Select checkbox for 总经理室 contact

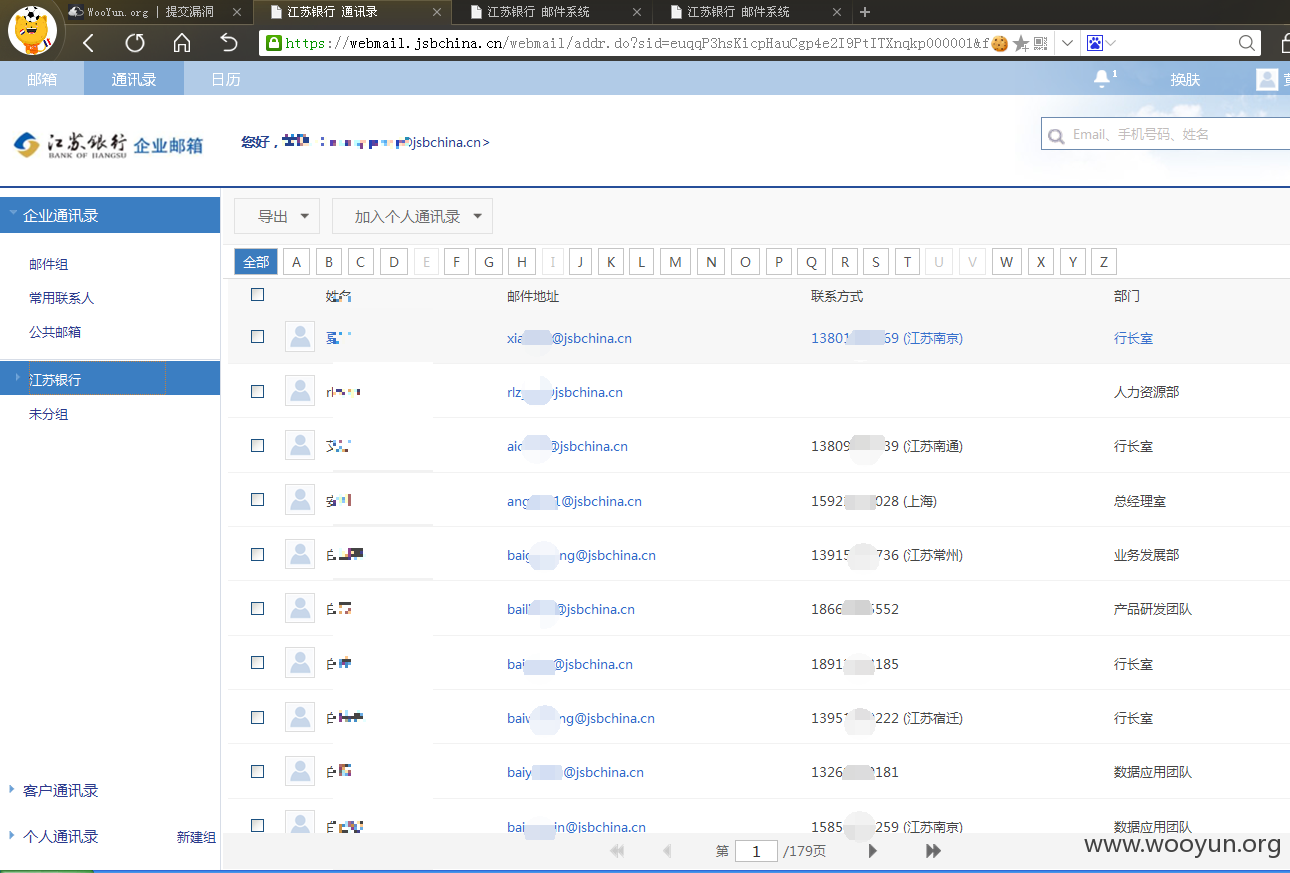[258, 499]
